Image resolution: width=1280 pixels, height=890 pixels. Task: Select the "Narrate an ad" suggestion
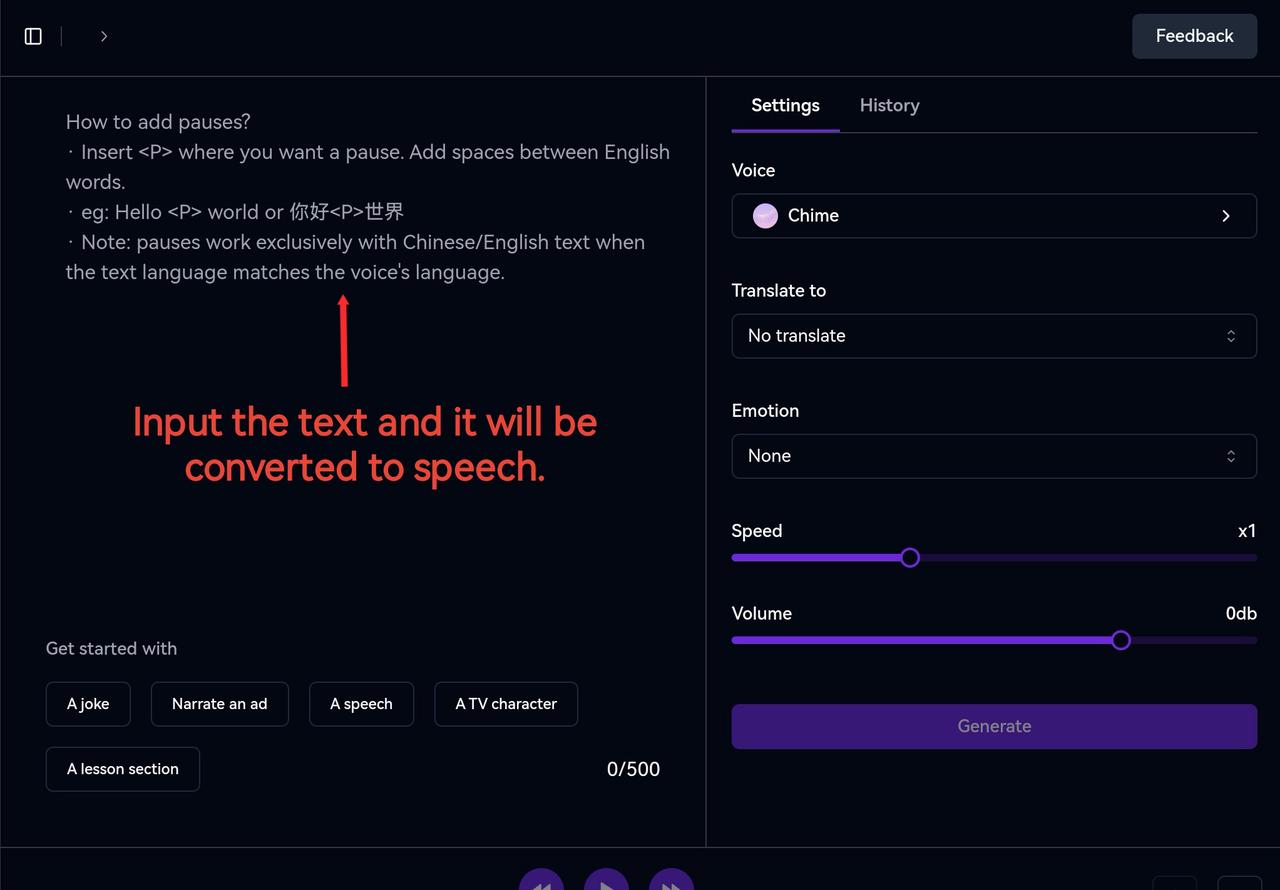(x=219, y=704)
